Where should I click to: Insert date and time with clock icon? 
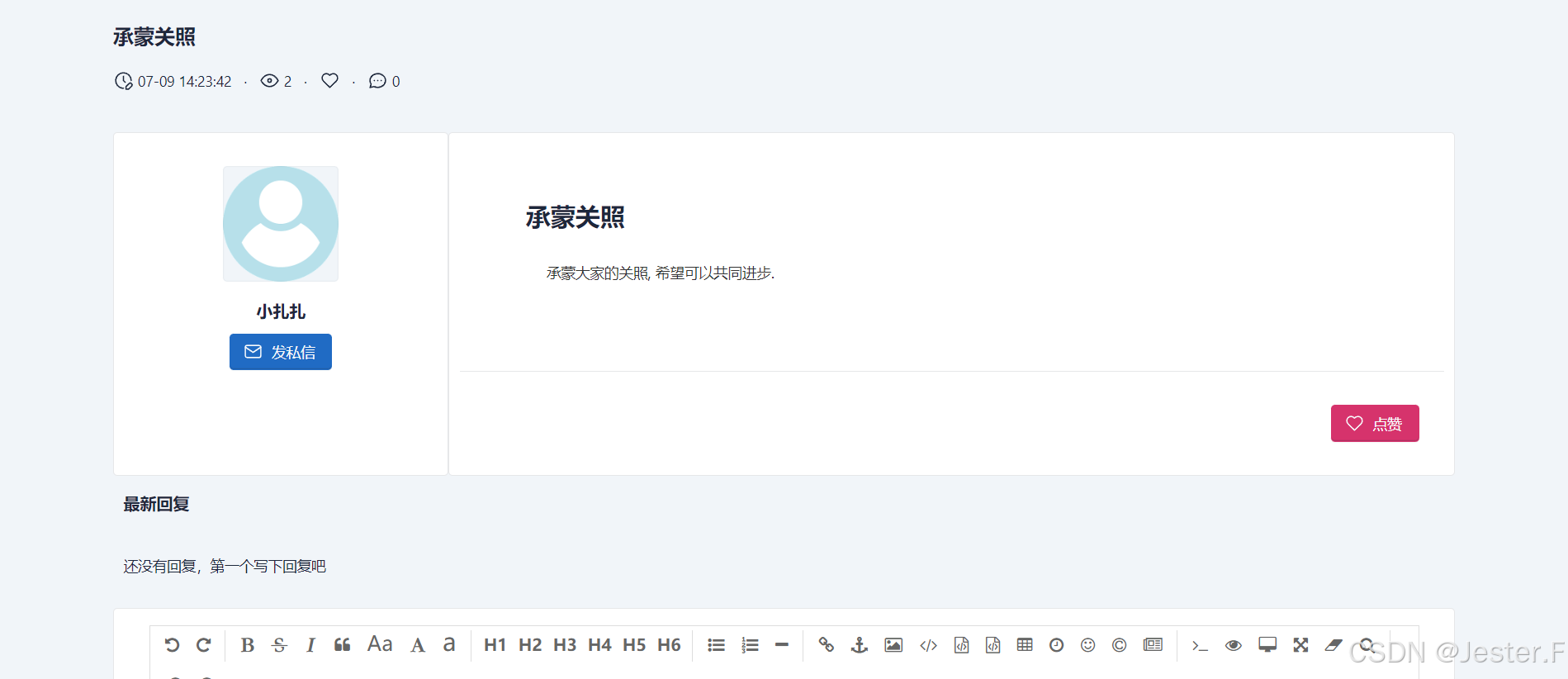click(x=1056, y=645)
